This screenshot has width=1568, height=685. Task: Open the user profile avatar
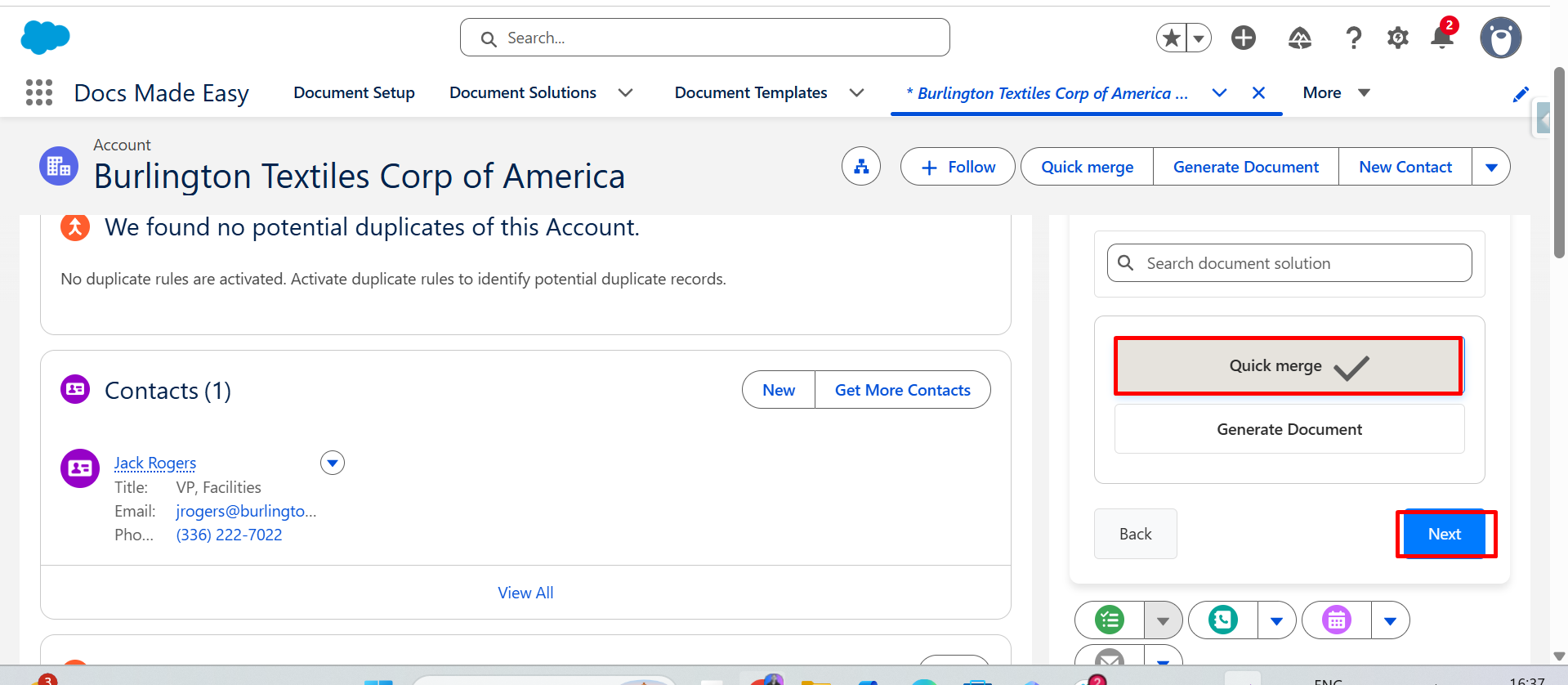[x=1501, y=38]
